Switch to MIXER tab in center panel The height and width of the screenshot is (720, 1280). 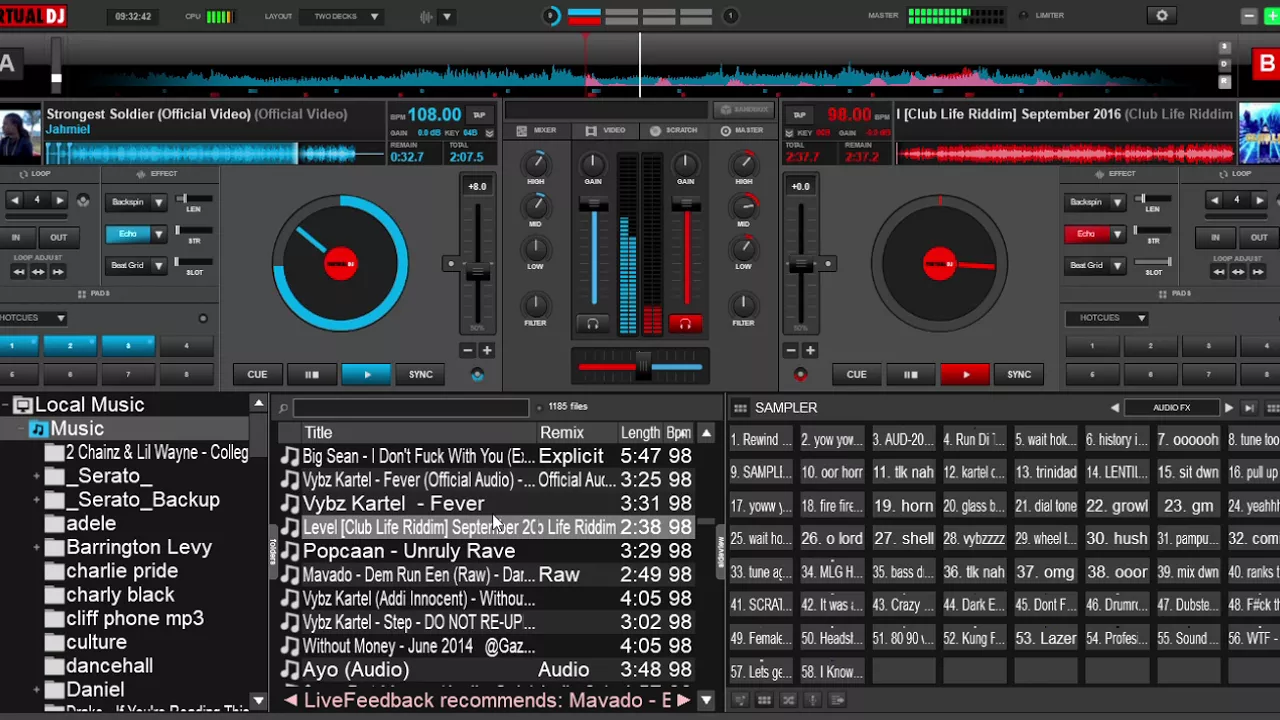pos(536,130)
